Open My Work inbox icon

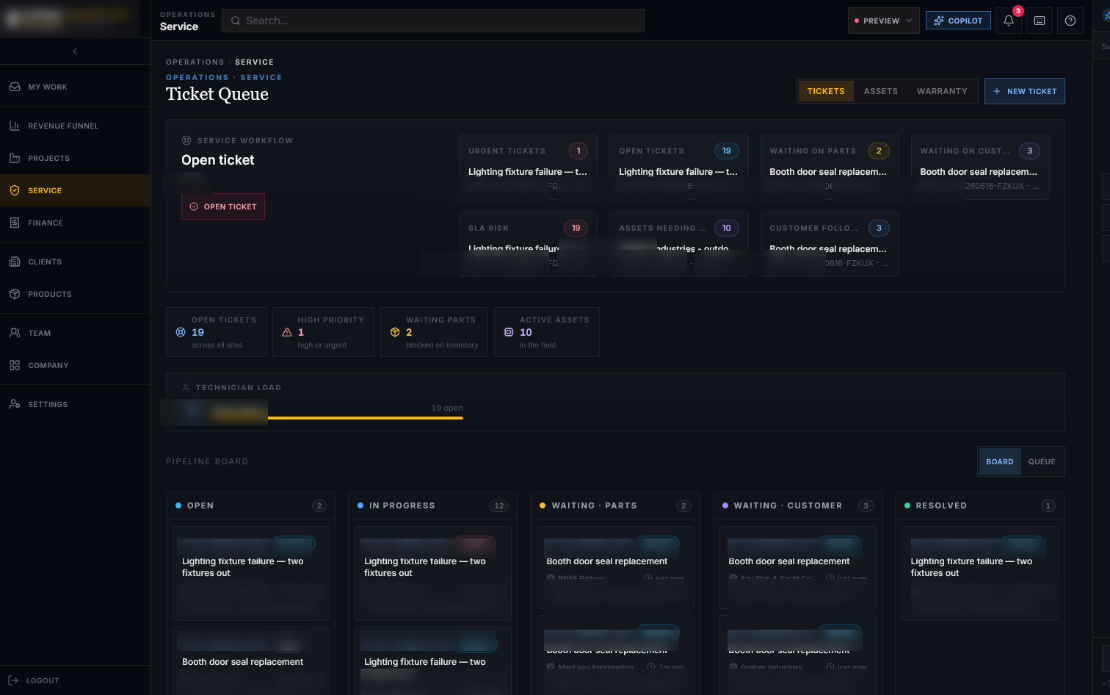tap(14, 86)
